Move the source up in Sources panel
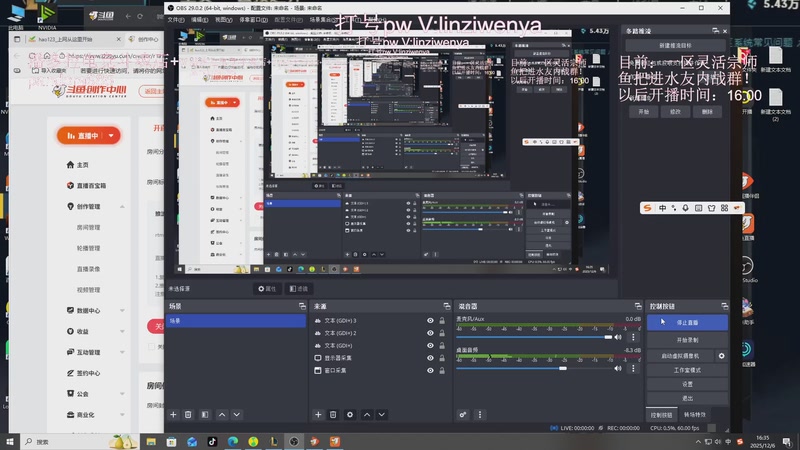 [367, 415]
